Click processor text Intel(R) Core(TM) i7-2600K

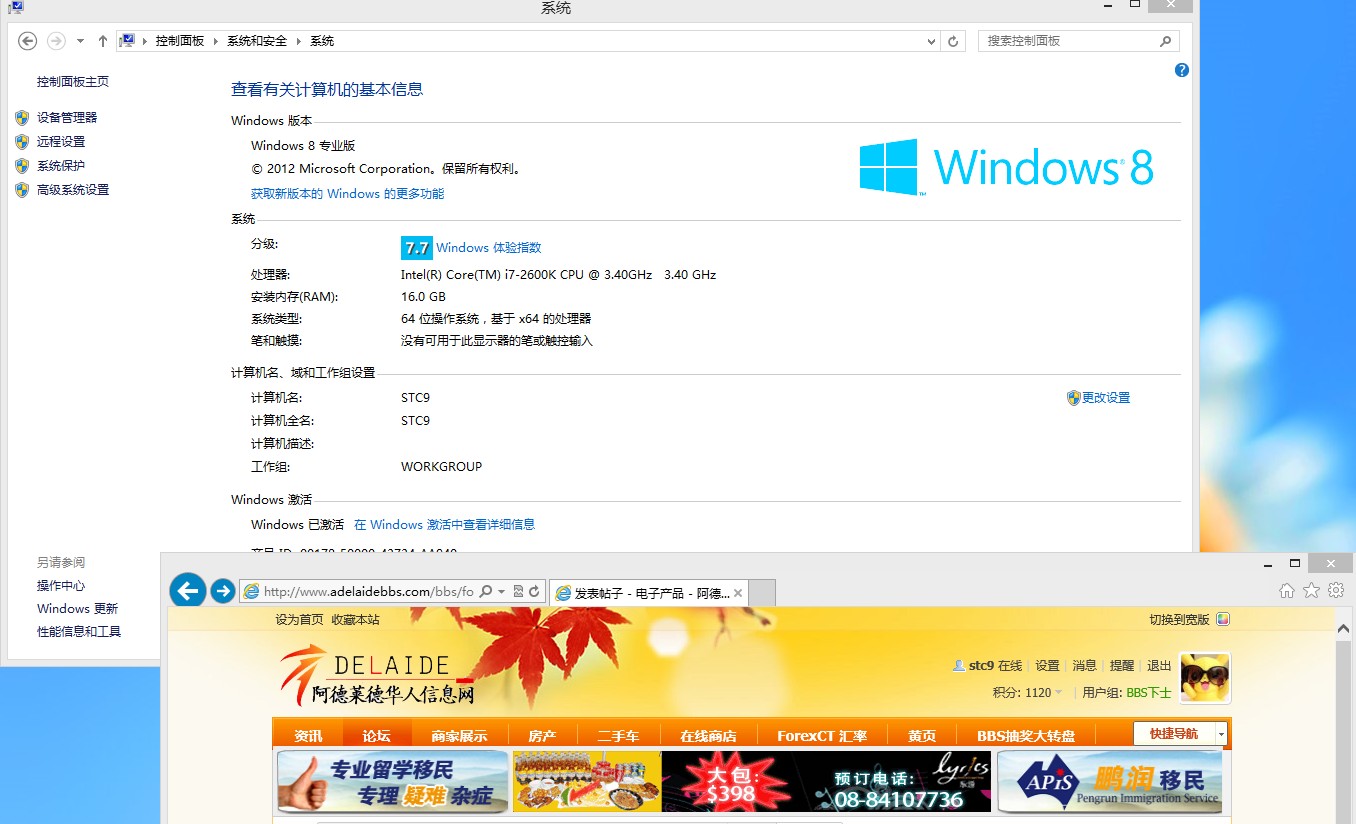[558, 275]
